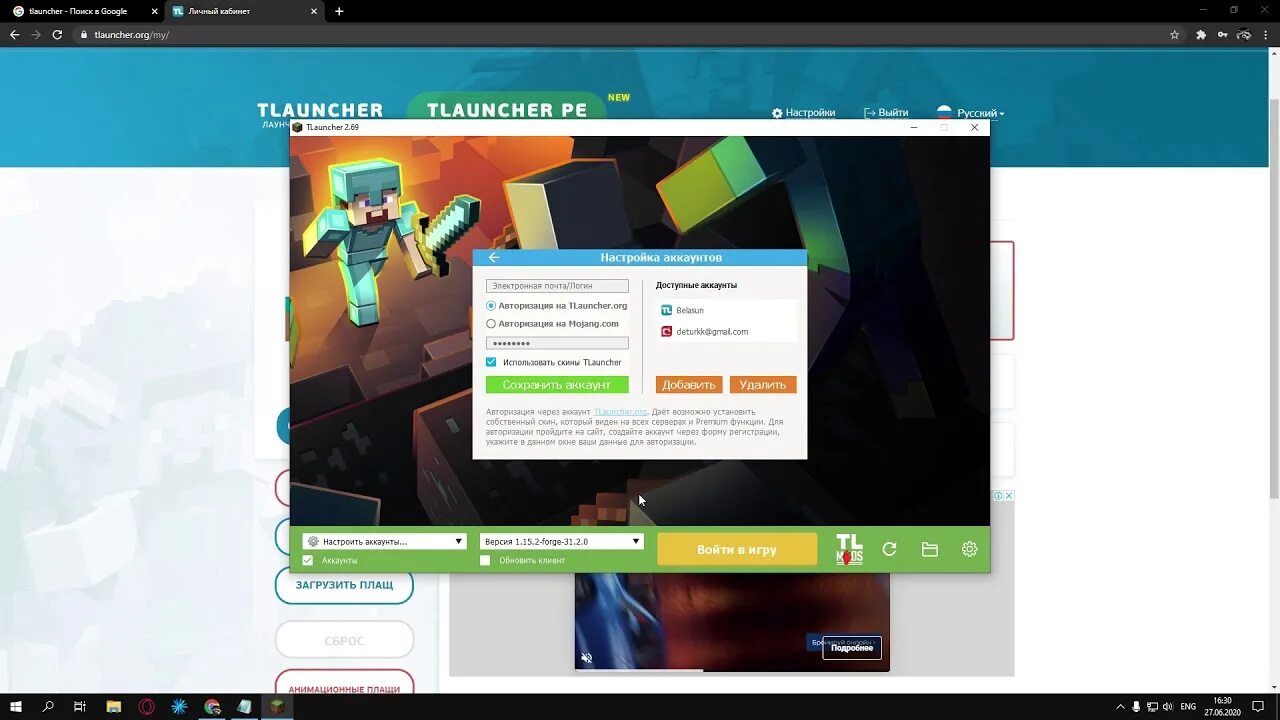
Task: Click the launcher refresh icon
Action: 889,549
